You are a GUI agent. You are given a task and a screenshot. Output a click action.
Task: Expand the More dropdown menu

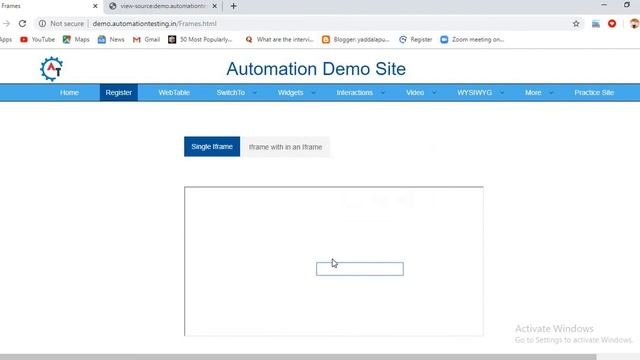tap(539, 93)
